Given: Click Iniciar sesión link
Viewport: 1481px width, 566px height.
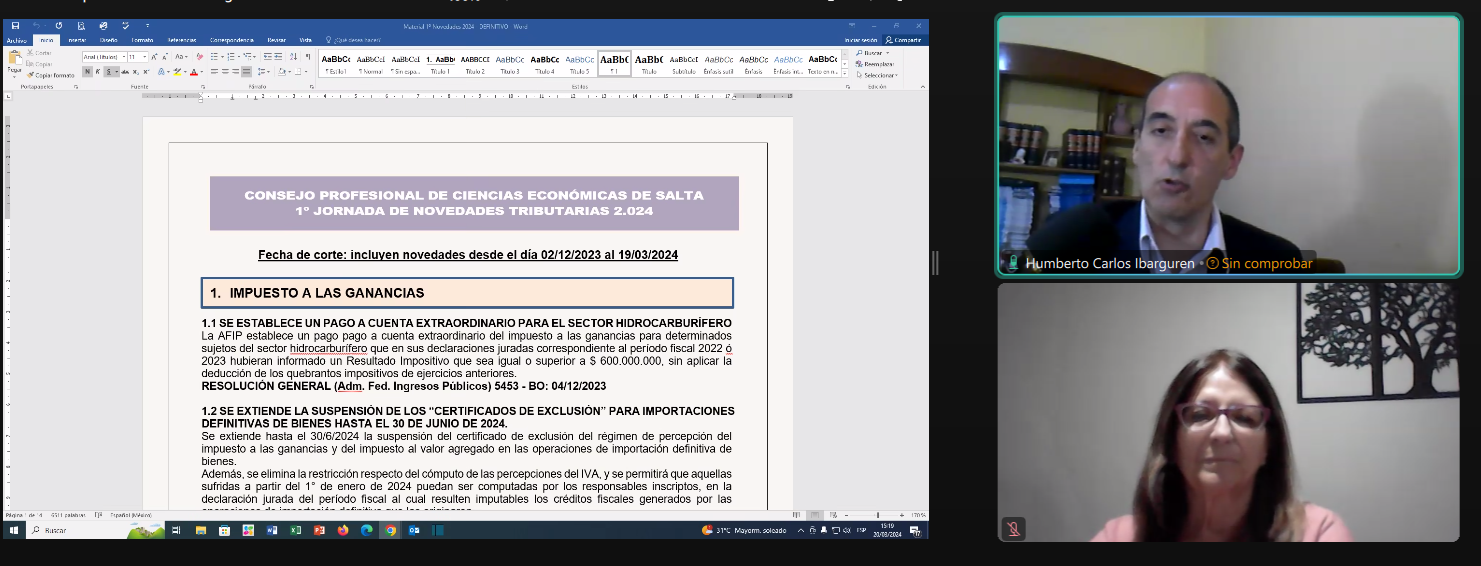Looking at the screenshot, I should coord(861,40).
